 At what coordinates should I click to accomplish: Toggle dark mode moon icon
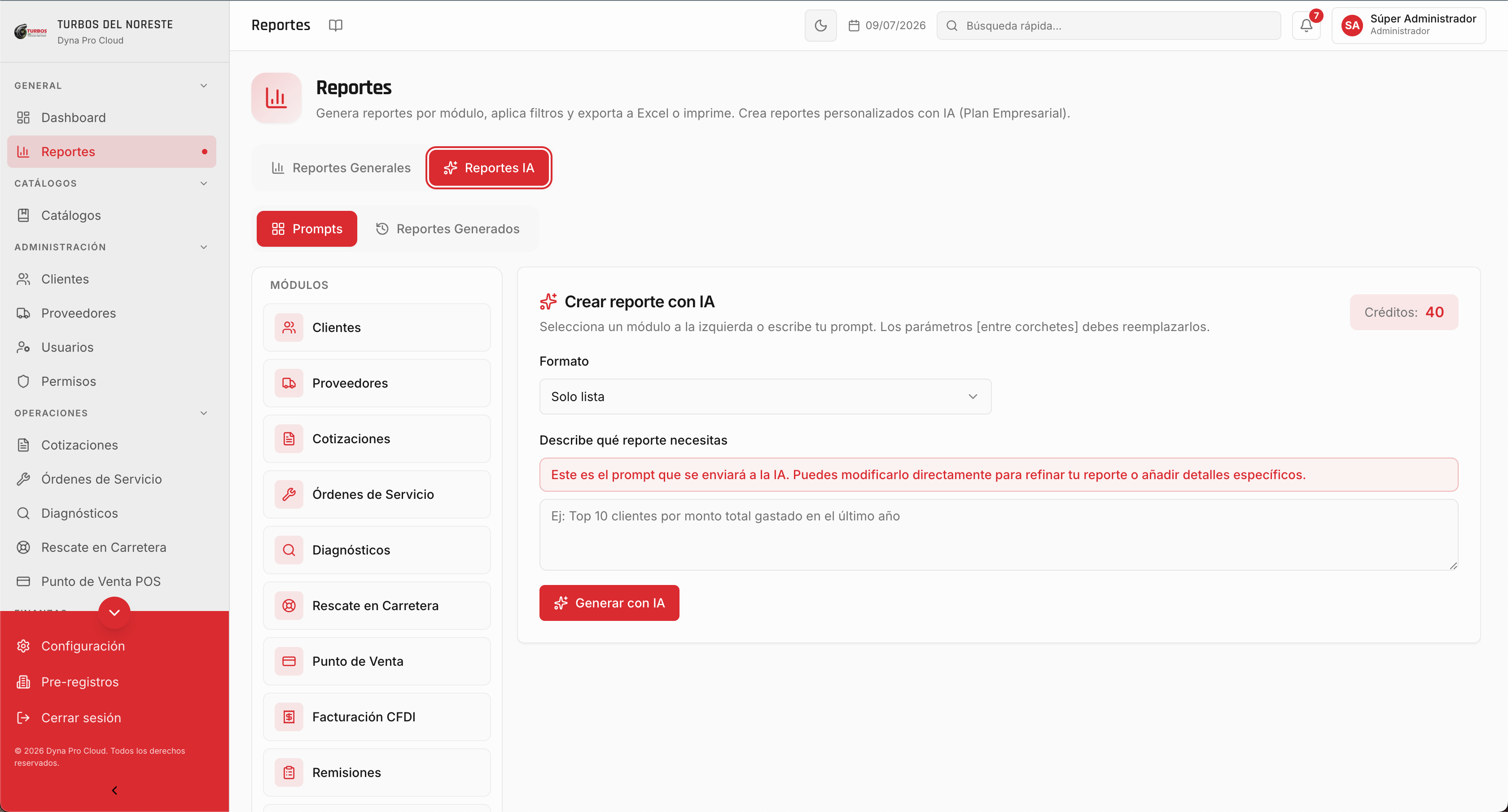pos(820,25)
